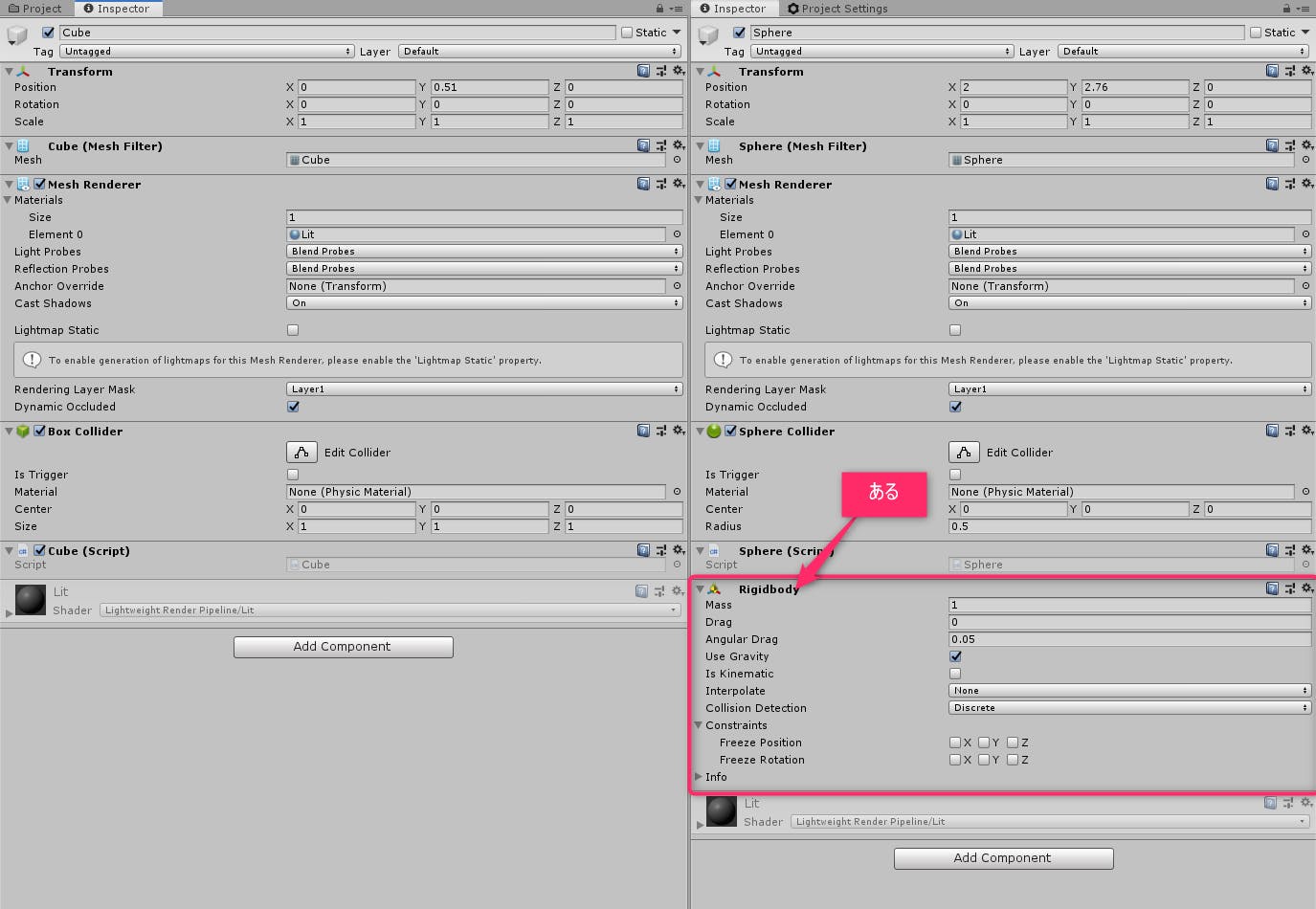Check Freeze Rotation Z on Rigidbody
The image size is (1316, 909).
point(1013,760)
